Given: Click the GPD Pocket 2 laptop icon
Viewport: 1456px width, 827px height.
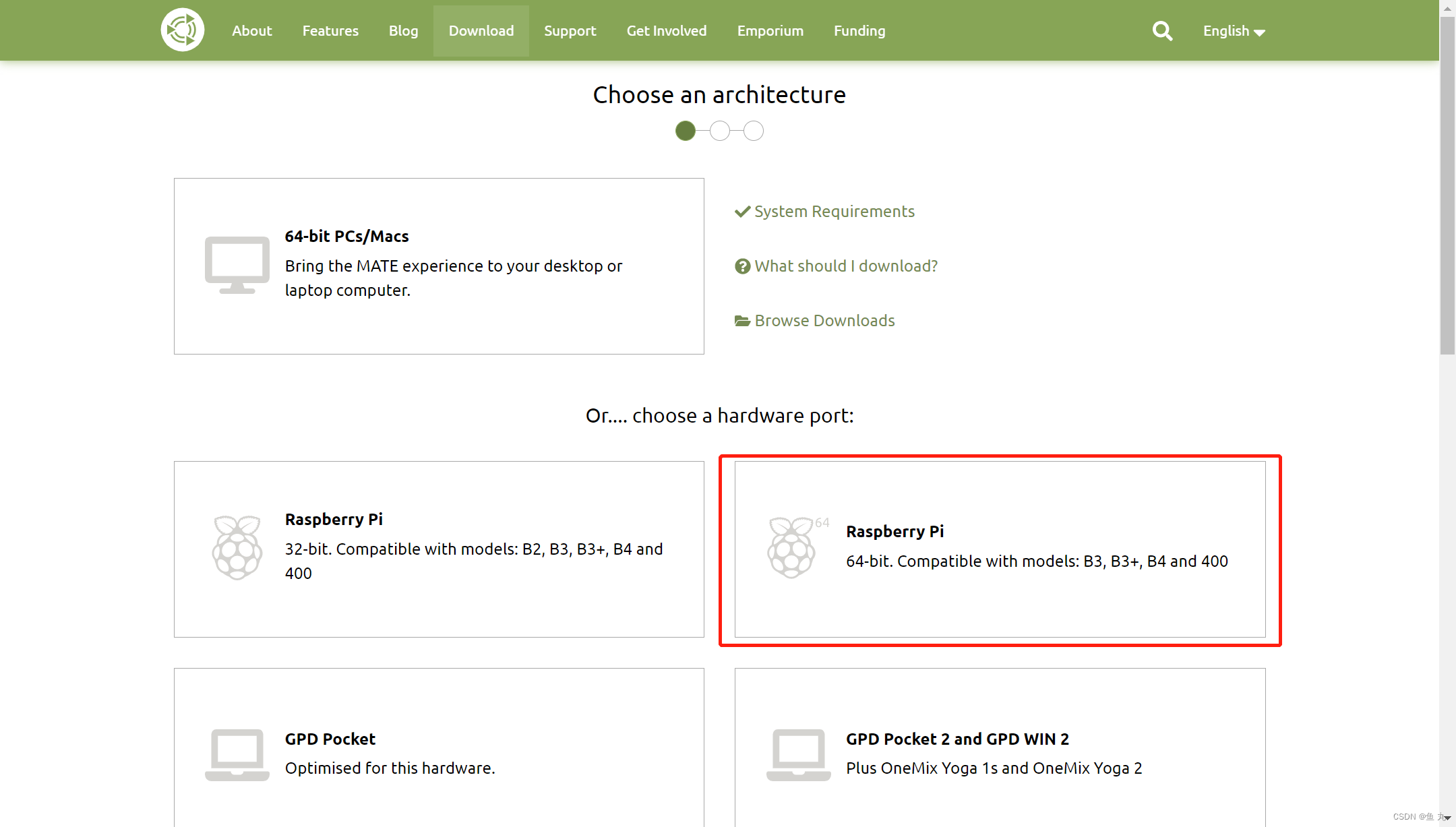Looking at the screenshot, I should point(798,754).
